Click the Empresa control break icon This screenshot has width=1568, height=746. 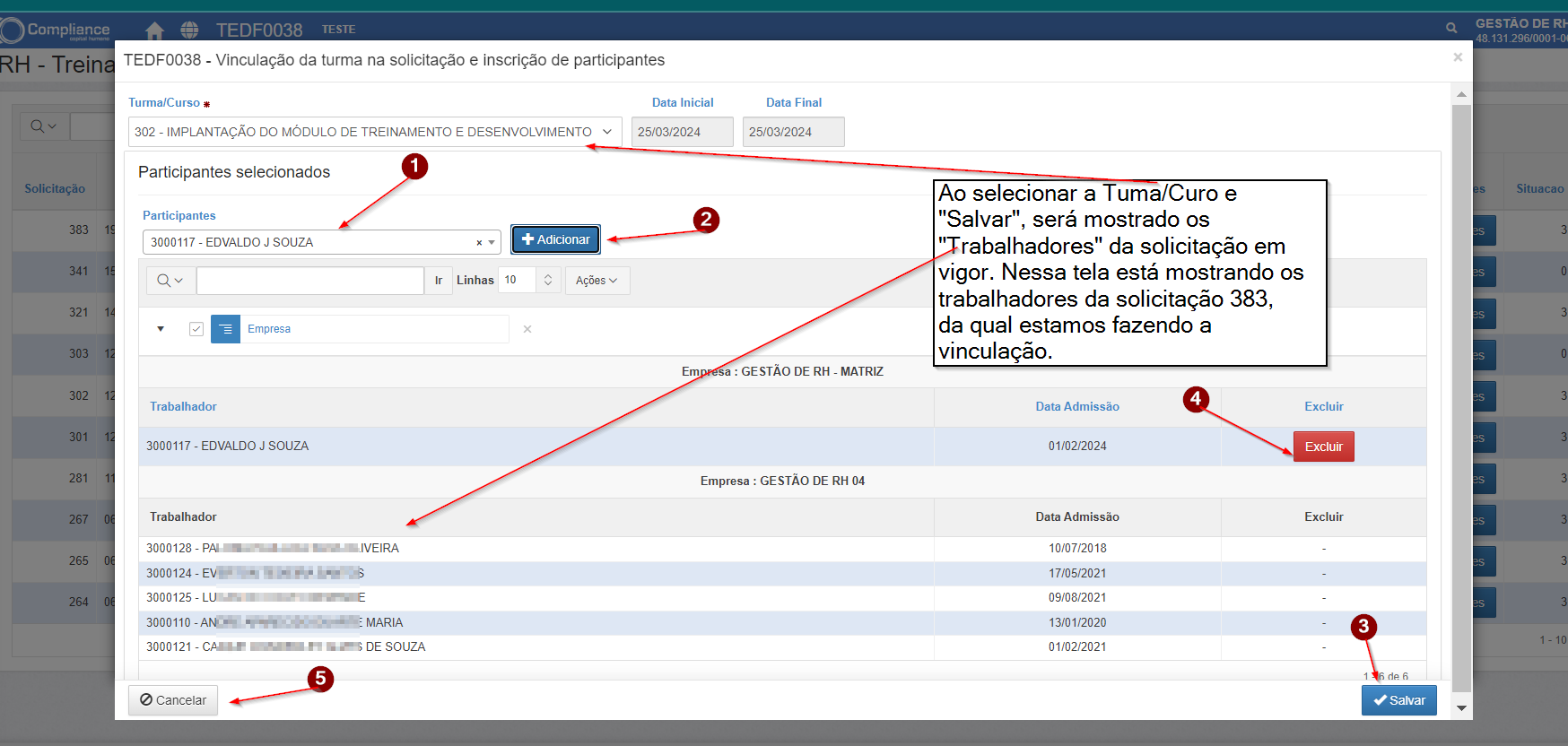pyautogui.click(x=225, y=329)
